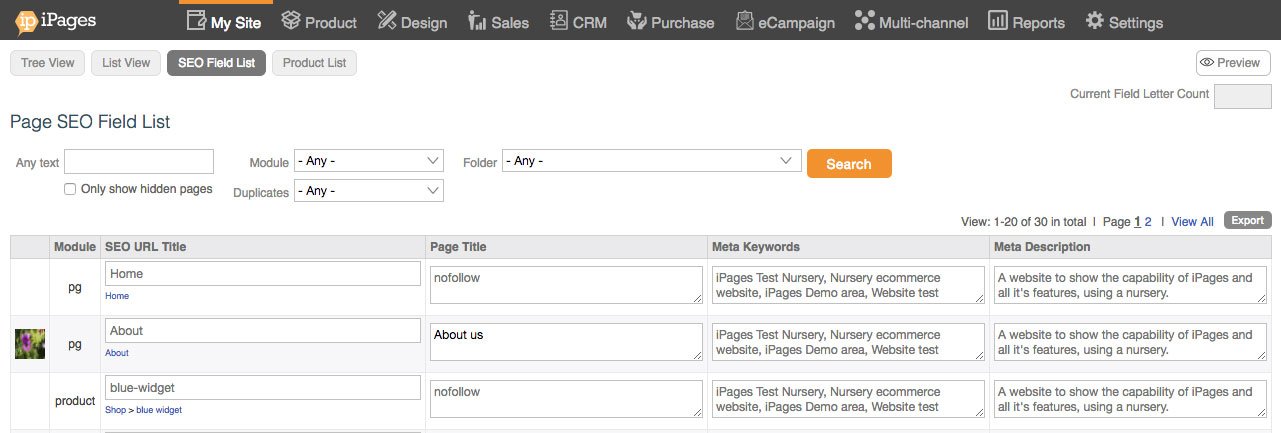Screen dimensions: 1281x433
Task: Expand the Folder dropdown
Action: [651, 161]
